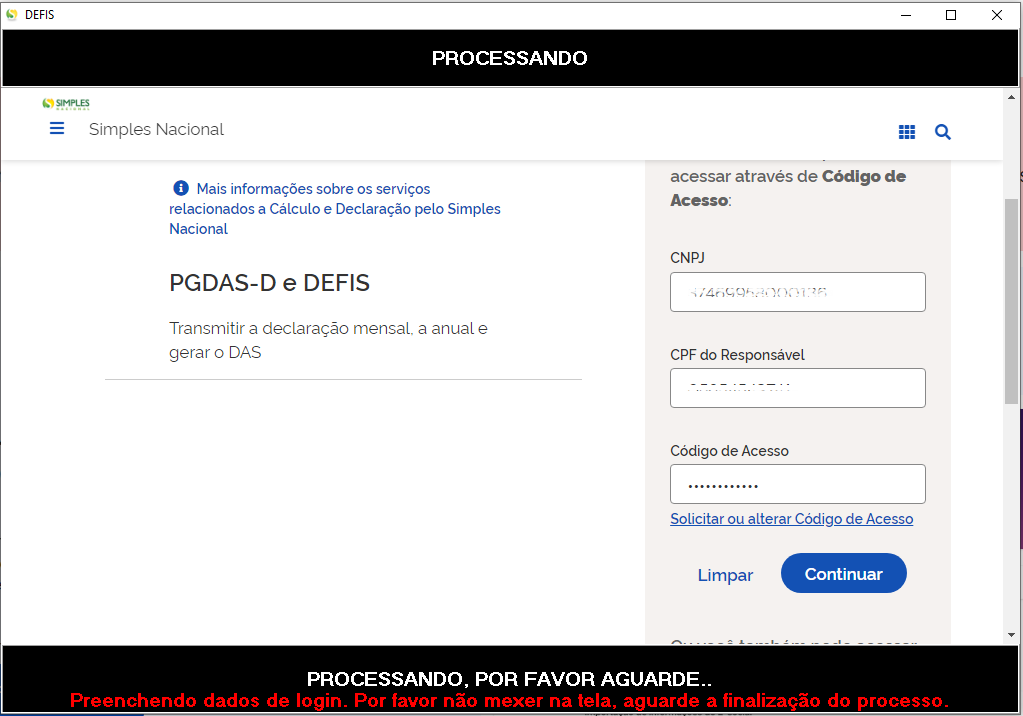The height and width of the screenshot is (716, 1023).
Task: Click the scrollbar down arrow
Action: [x=1011, y=634]
